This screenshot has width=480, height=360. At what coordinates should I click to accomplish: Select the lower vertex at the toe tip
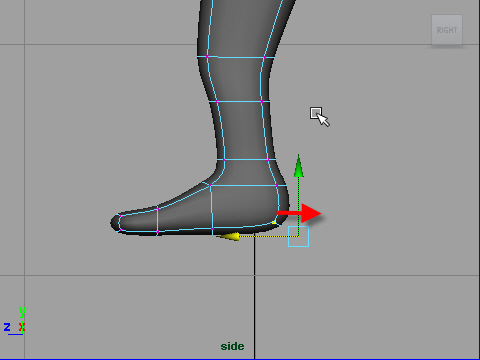pos(120,229)
